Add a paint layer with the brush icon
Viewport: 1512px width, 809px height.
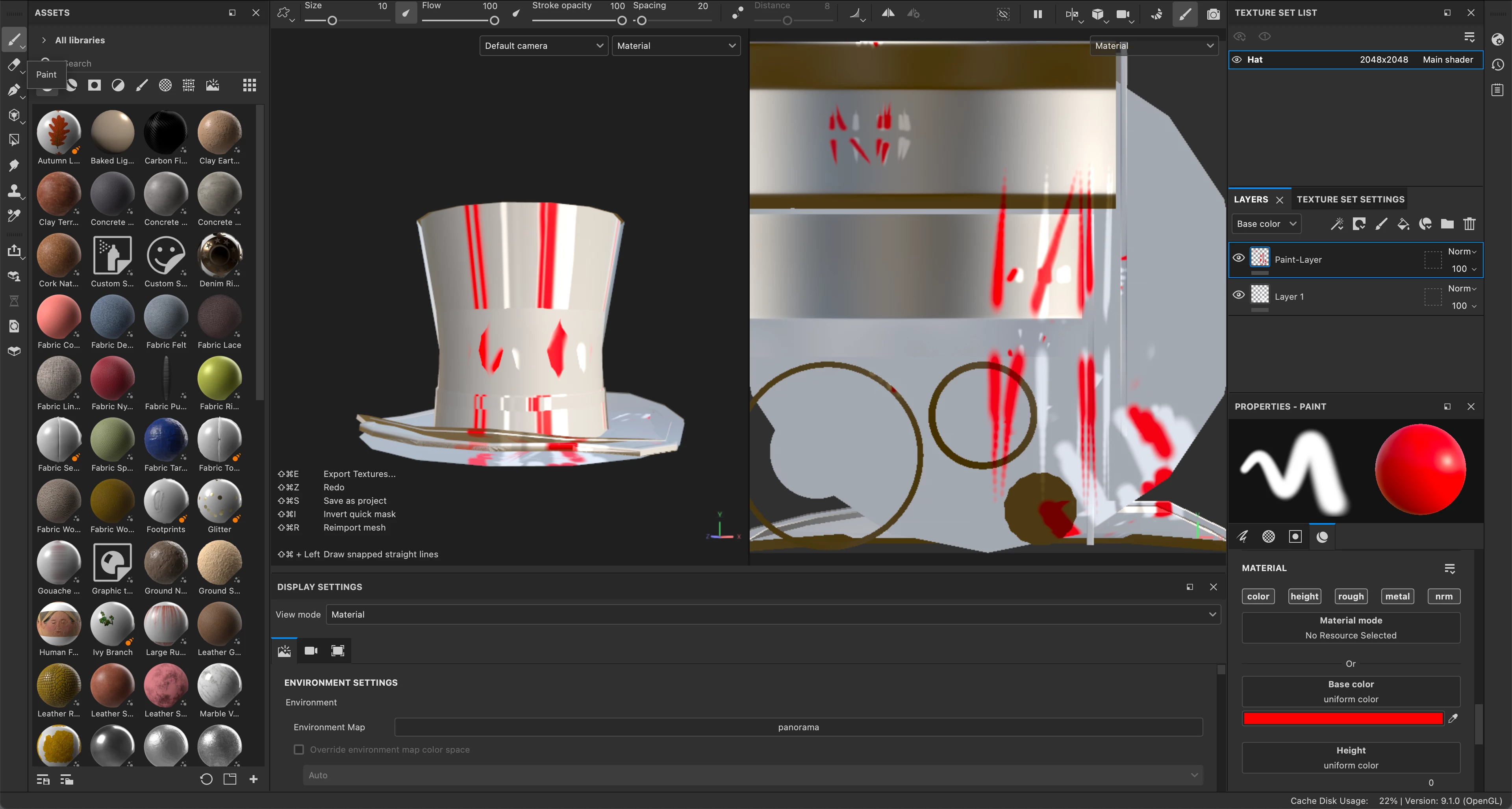click(x=1381, y=224)
